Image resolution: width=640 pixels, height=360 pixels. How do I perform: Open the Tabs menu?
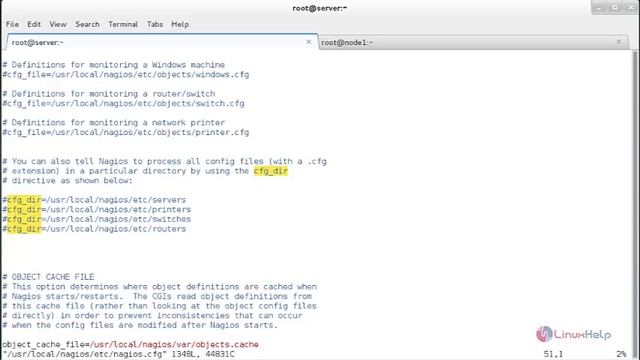click(x=155, y=24)
